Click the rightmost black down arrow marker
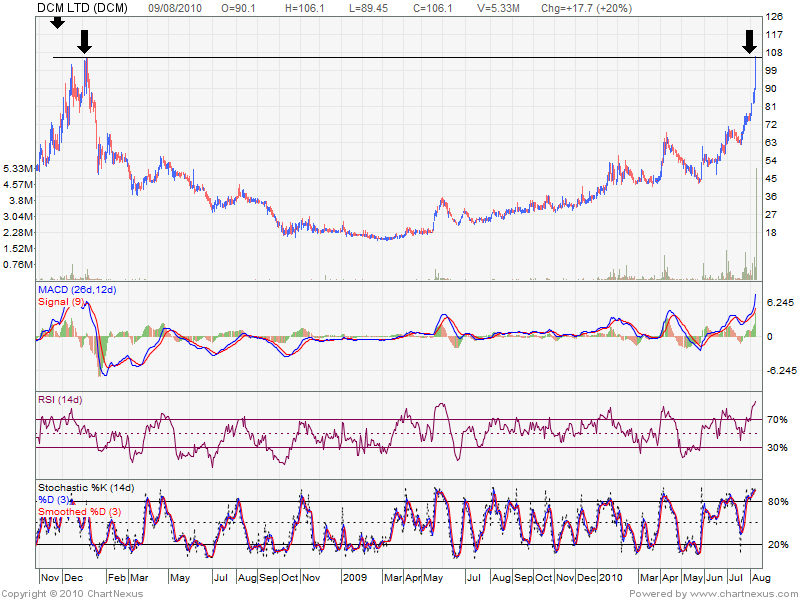 749,41
